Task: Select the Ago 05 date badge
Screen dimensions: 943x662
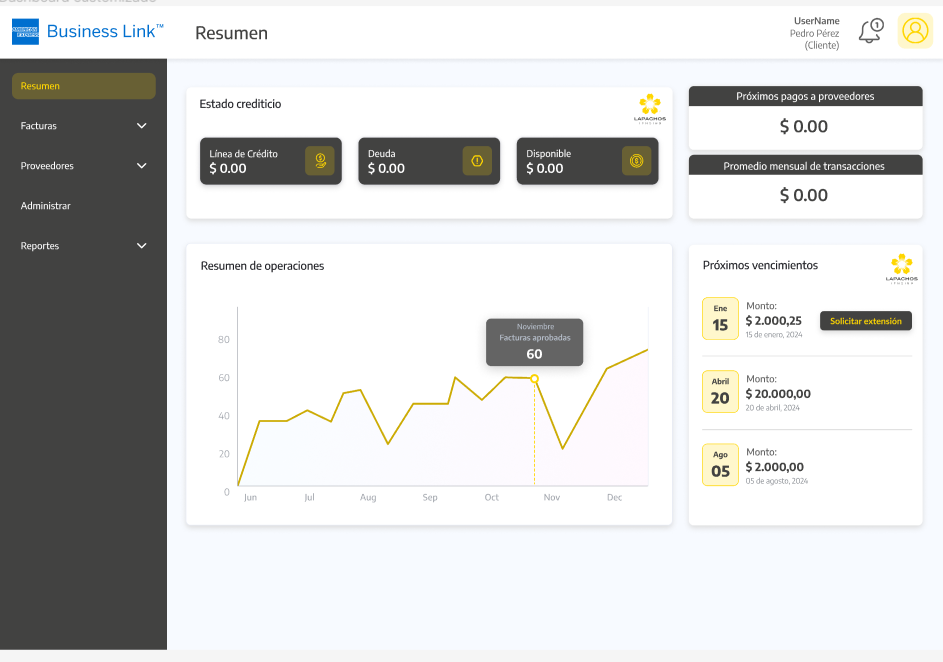Action: (720, 465)
